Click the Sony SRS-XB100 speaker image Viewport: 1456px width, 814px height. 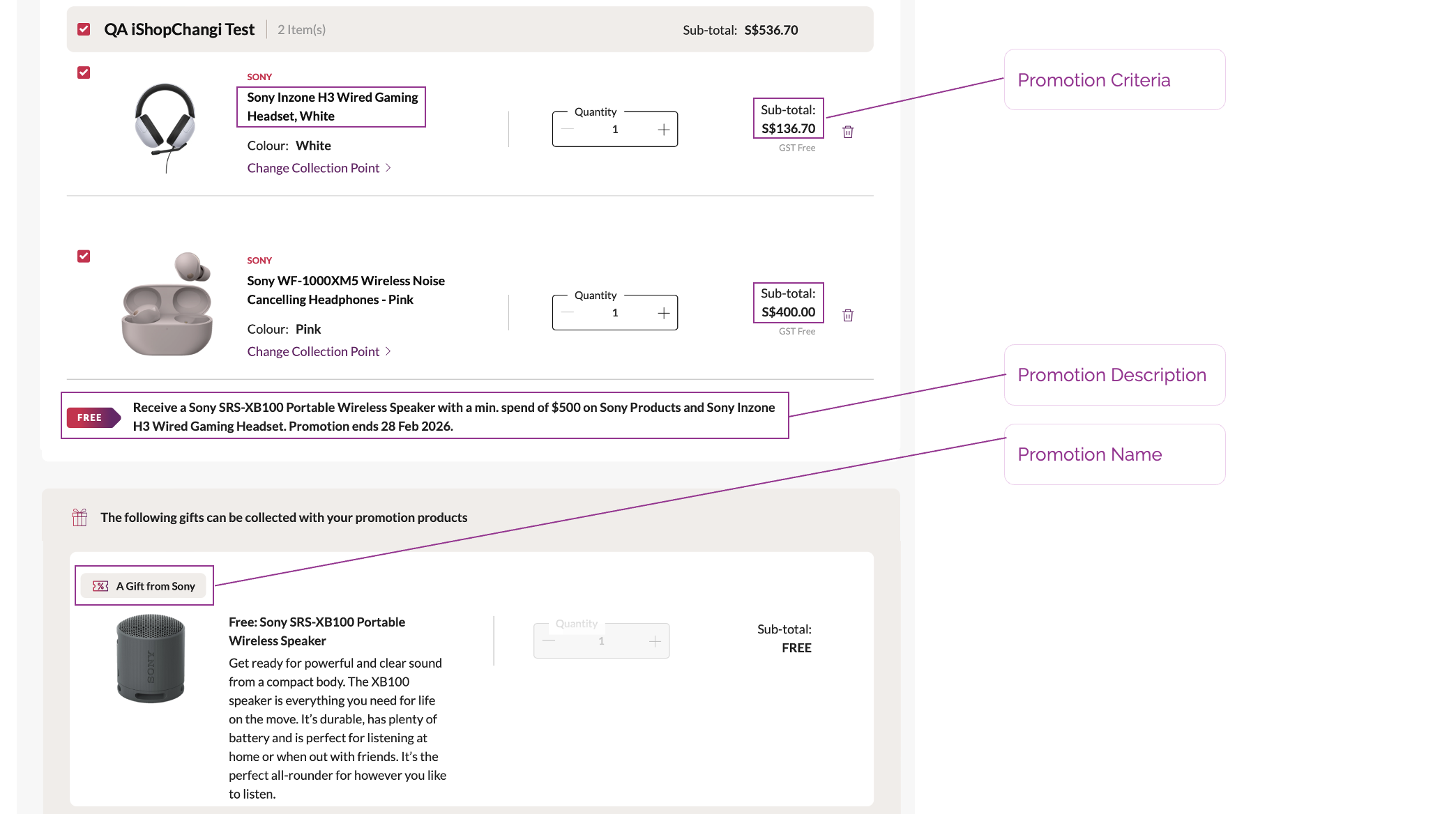point(151,658)
